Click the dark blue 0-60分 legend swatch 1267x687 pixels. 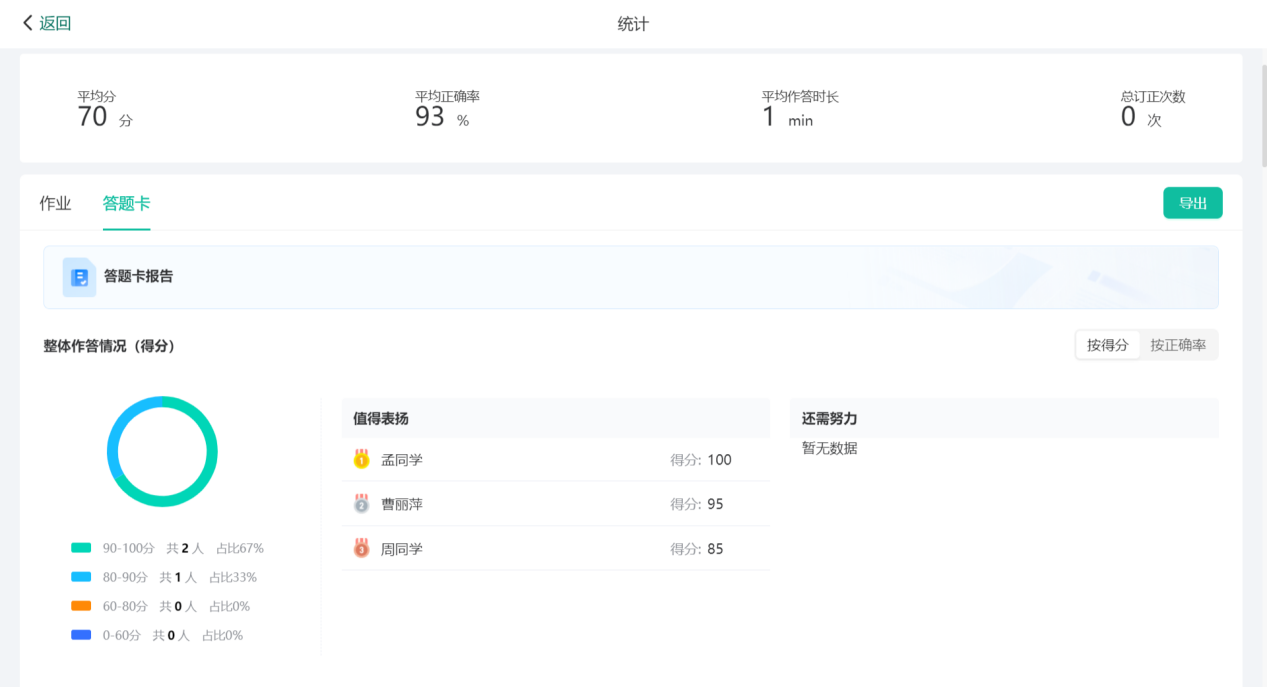tap(81, 635)
